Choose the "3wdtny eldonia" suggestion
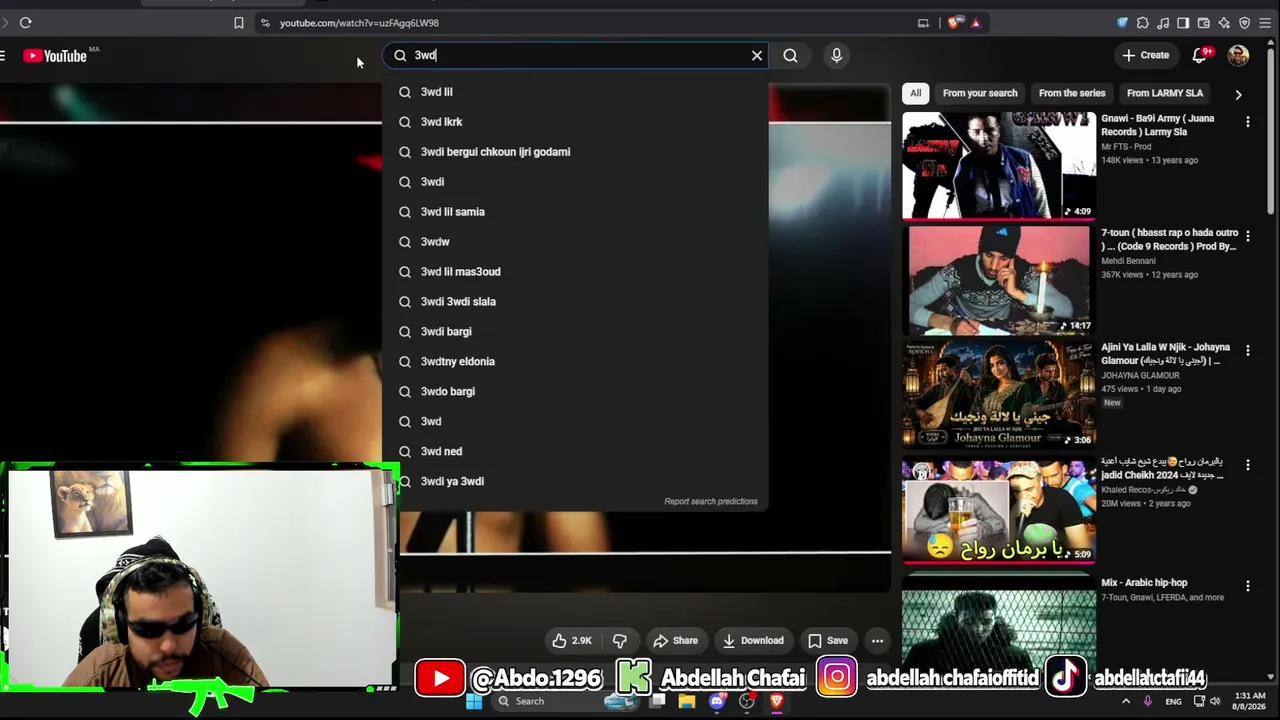Image resolution: width=1280 pixels, height=720 pixels. point(575,362)
